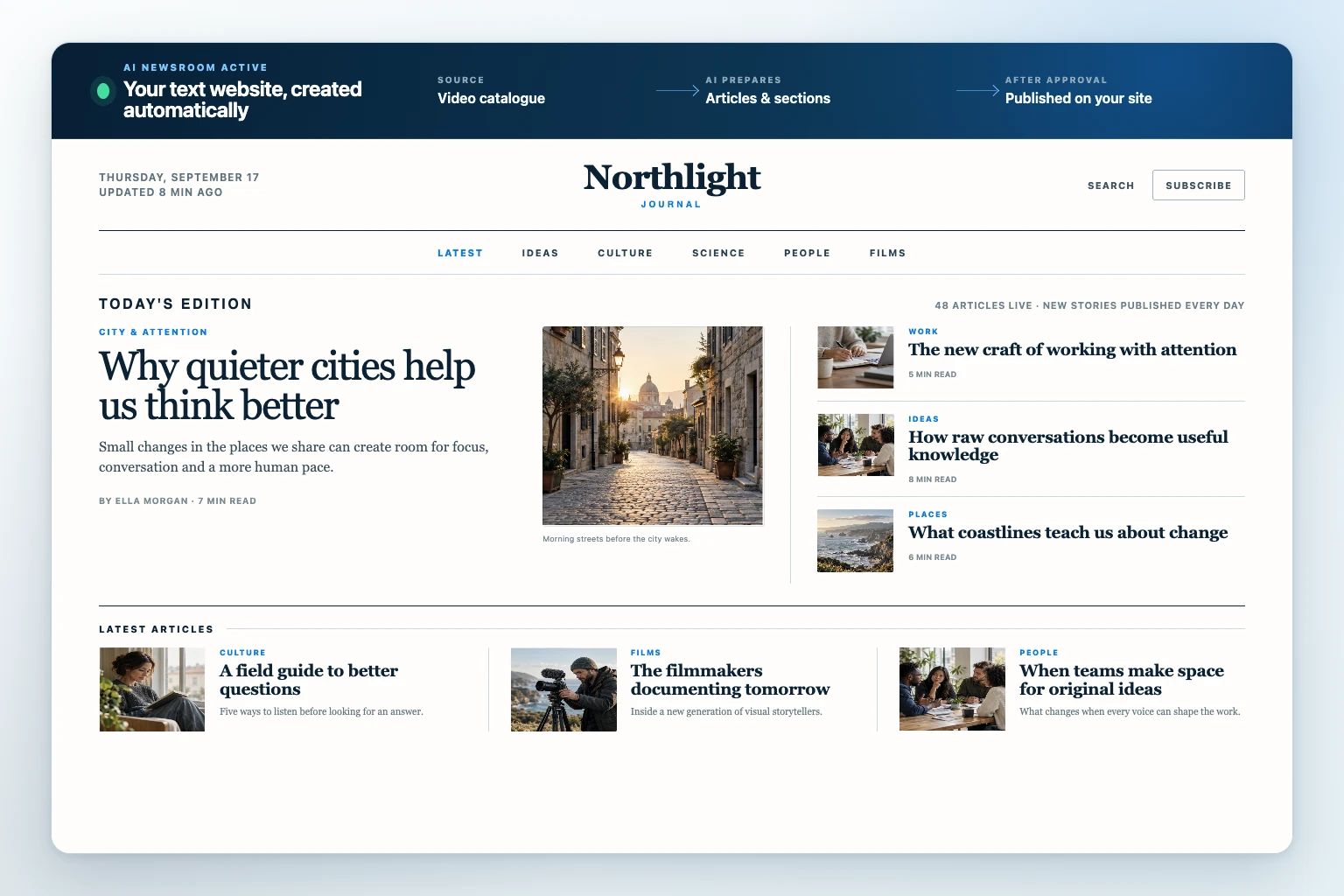Open 'What coastlines teach us about change'
Image resolution: width=1344 pixels, height=896 pixels.
1067,533
